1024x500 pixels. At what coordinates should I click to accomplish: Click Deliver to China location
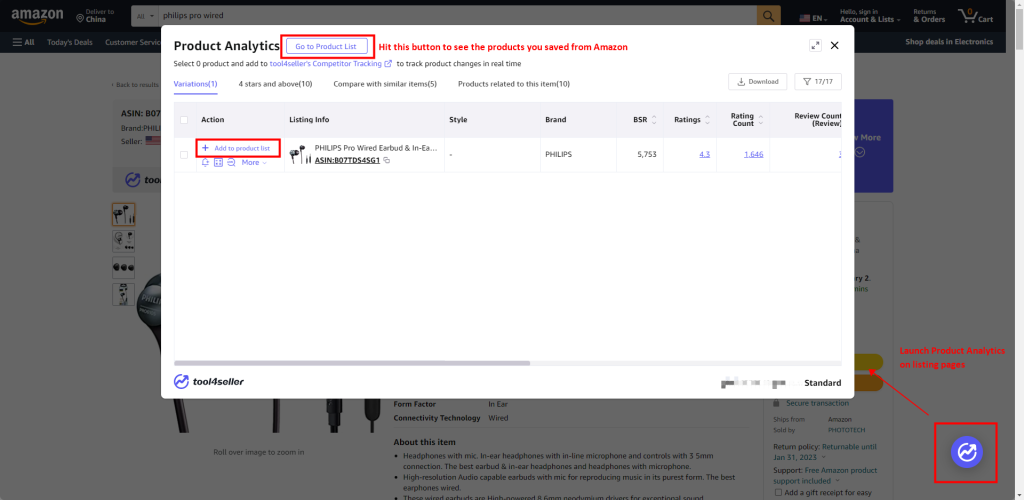(95, 15)
